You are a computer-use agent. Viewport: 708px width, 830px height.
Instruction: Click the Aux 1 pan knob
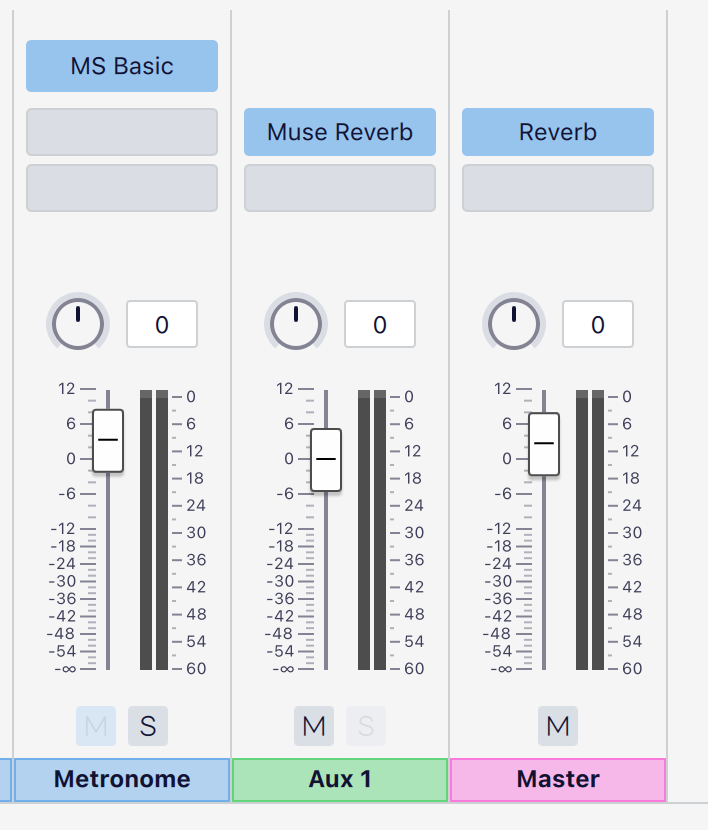click(x=295, y=324)
